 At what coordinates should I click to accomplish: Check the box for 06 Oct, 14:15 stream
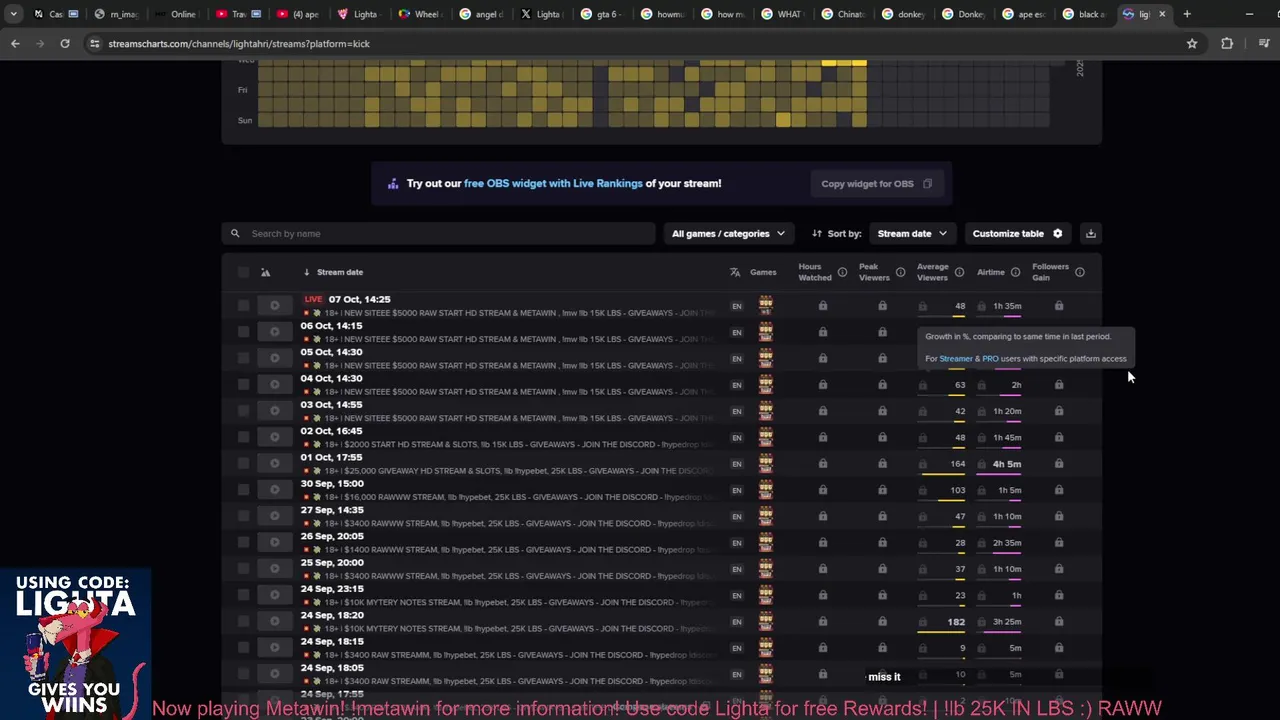point(243,332)
